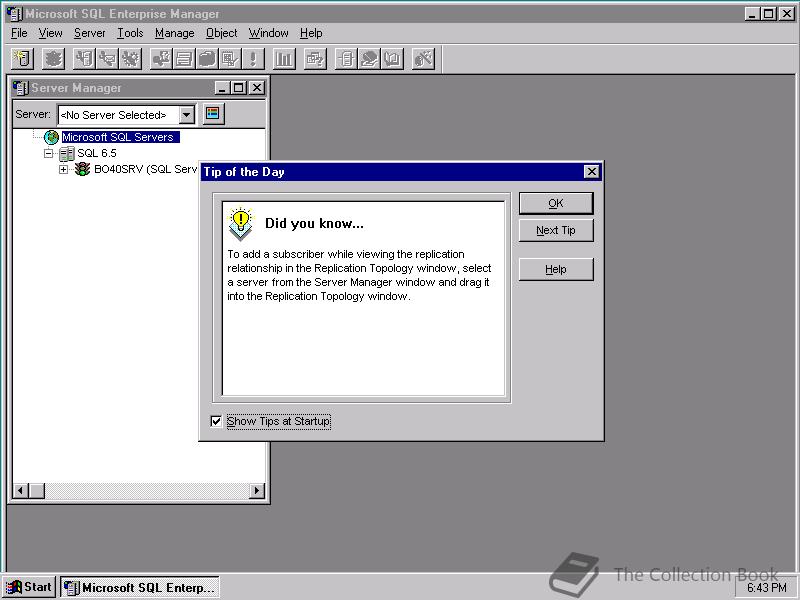Click the Replication Subscribing book toolbar icon
Viewport: 800px width, 600px height.
(392, 59)
